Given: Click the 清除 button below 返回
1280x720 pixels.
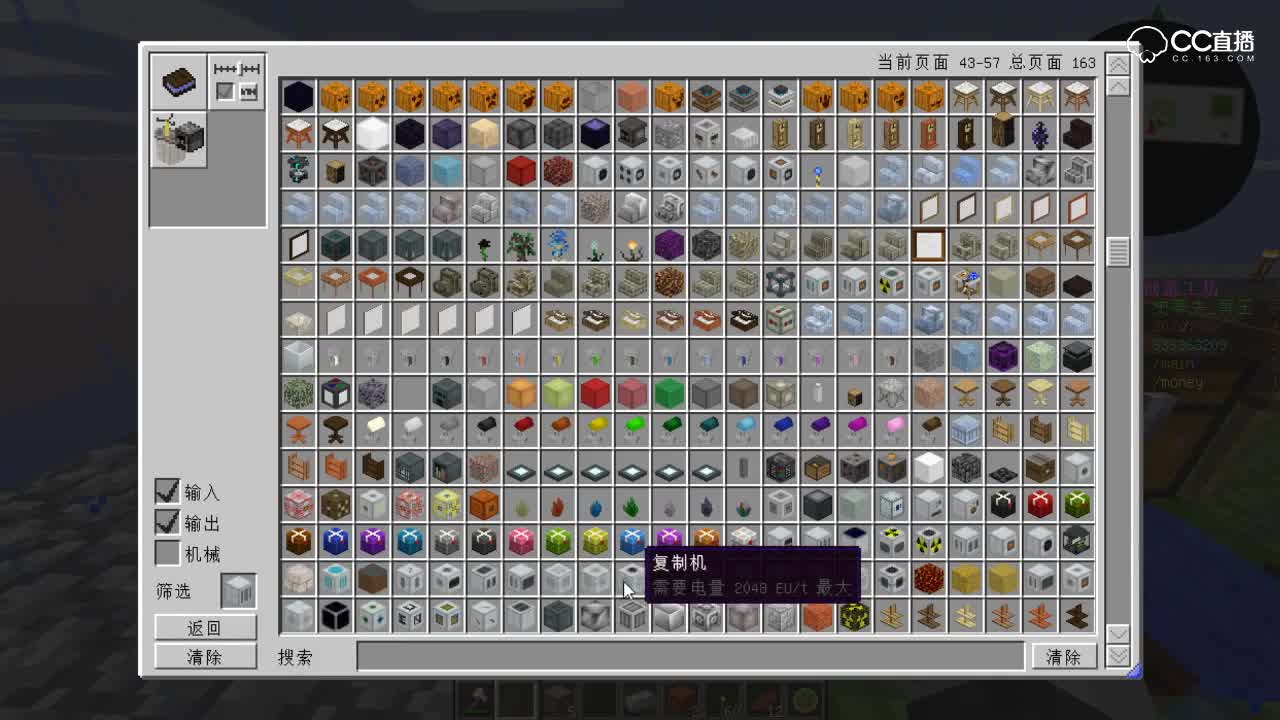Looking at the screenshot, I should pos(205,657).
